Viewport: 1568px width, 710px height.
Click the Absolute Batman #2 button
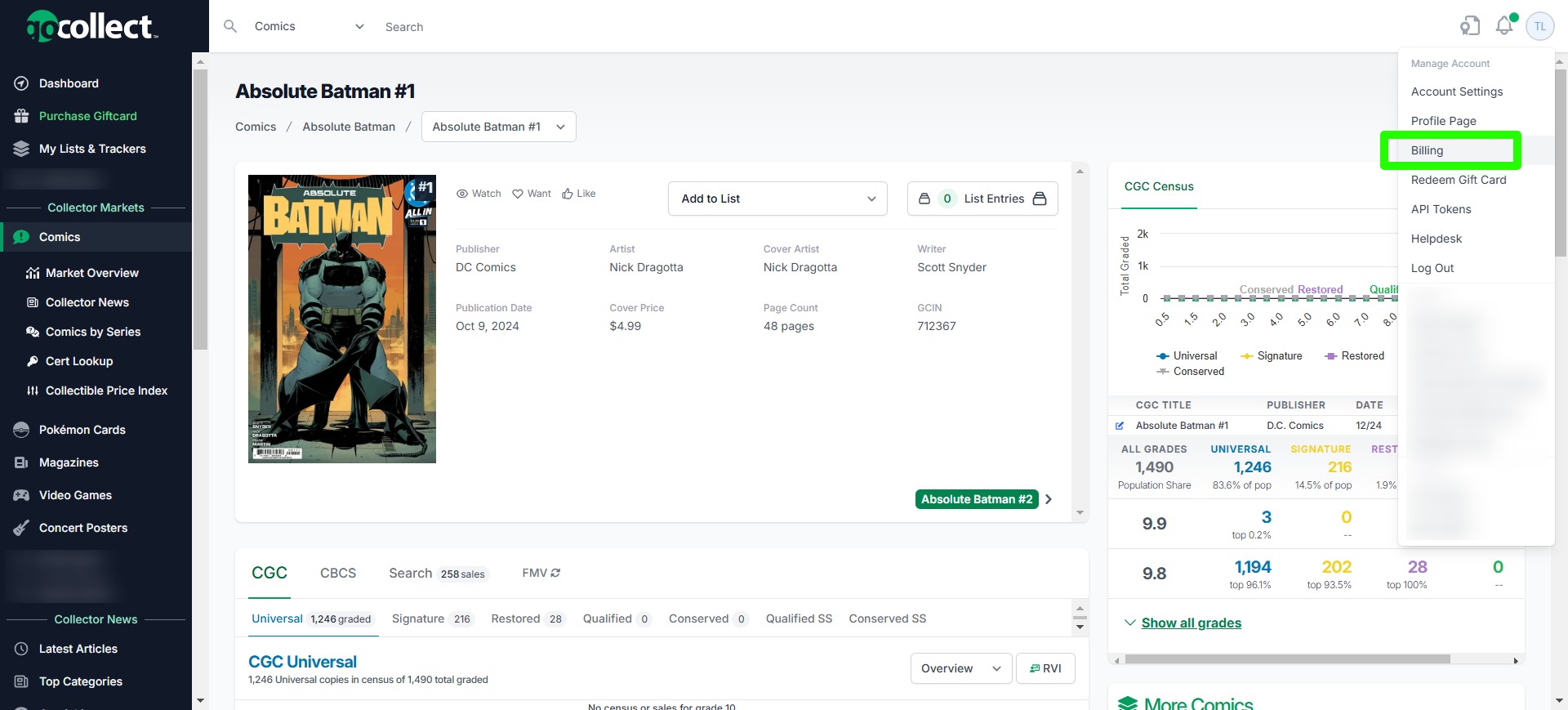tap(977, 499)
